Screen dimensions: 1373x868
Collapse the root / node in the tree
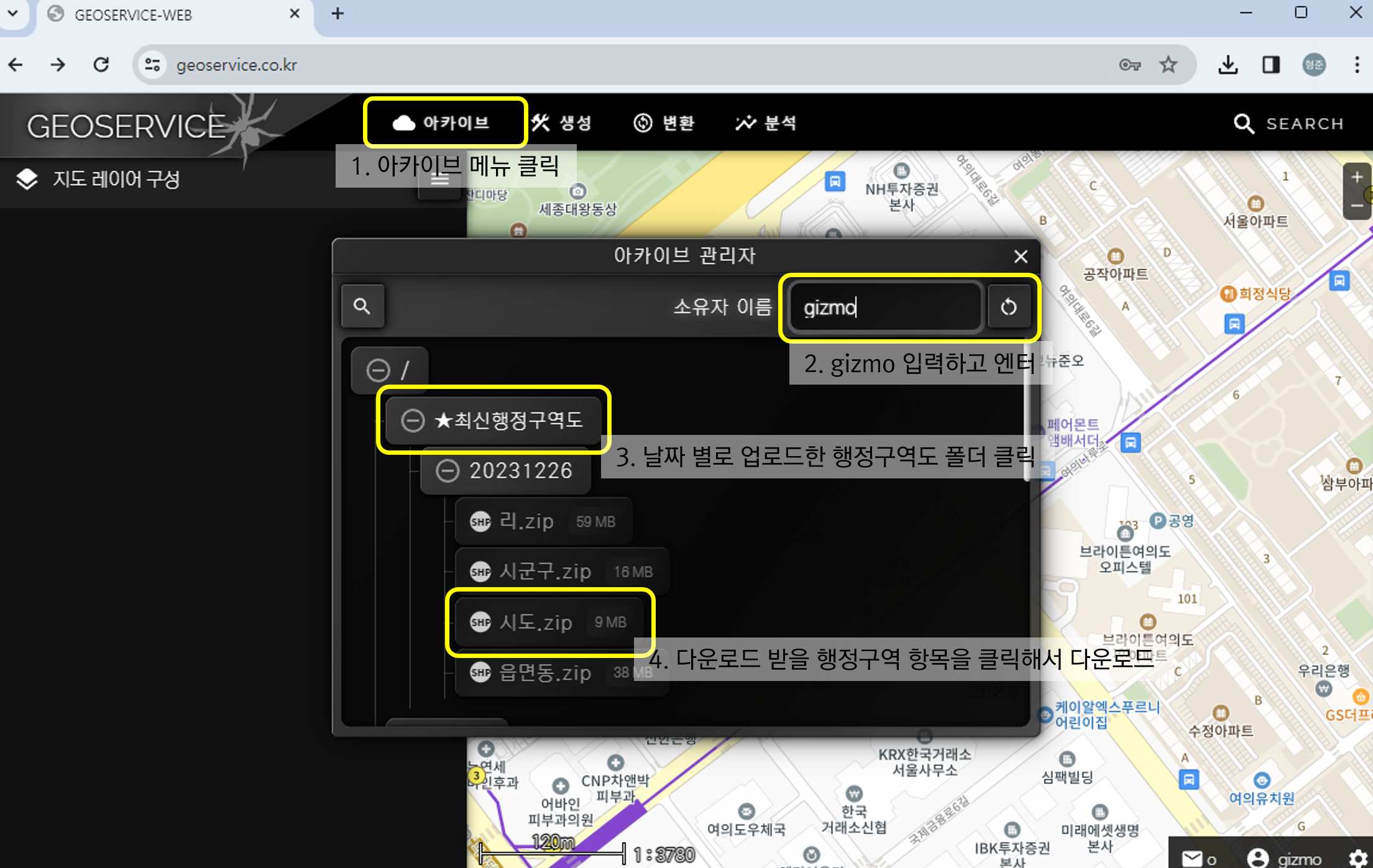[379, 370]
